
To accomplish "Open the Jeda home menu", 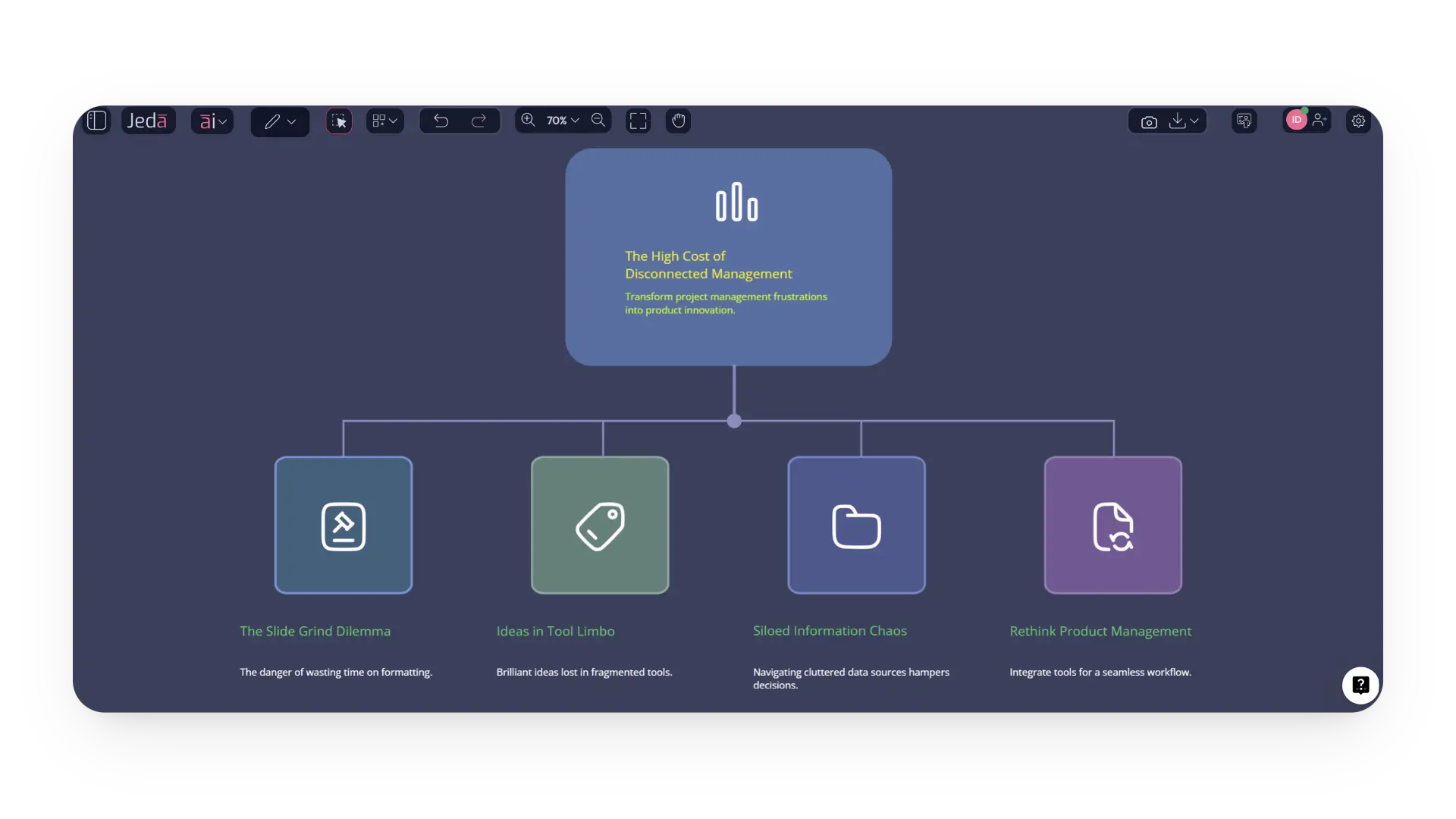I will [x=148, y=120].
